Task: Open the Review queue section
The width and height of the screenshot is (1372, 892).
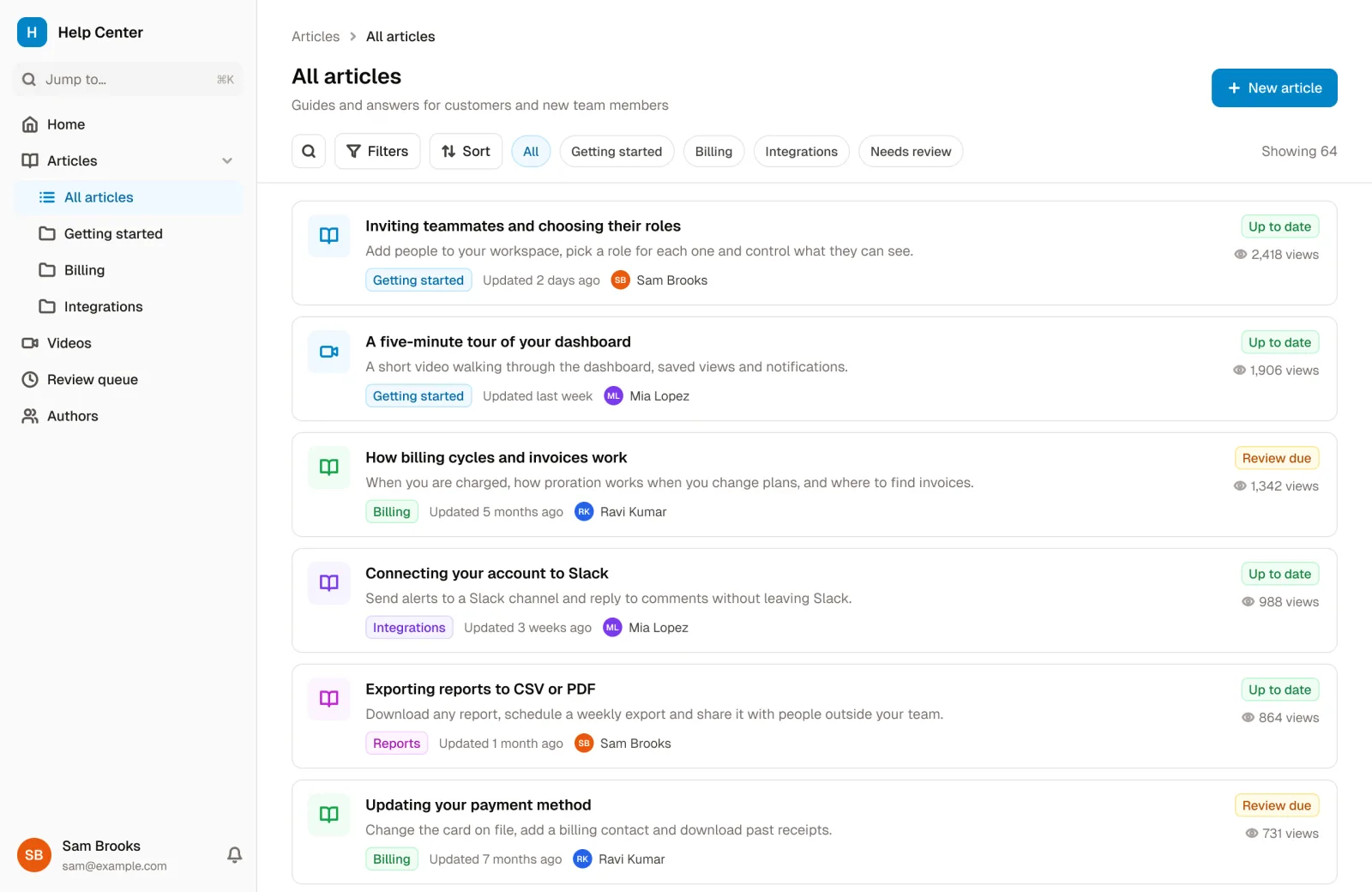Action: [x=129, y=379]
